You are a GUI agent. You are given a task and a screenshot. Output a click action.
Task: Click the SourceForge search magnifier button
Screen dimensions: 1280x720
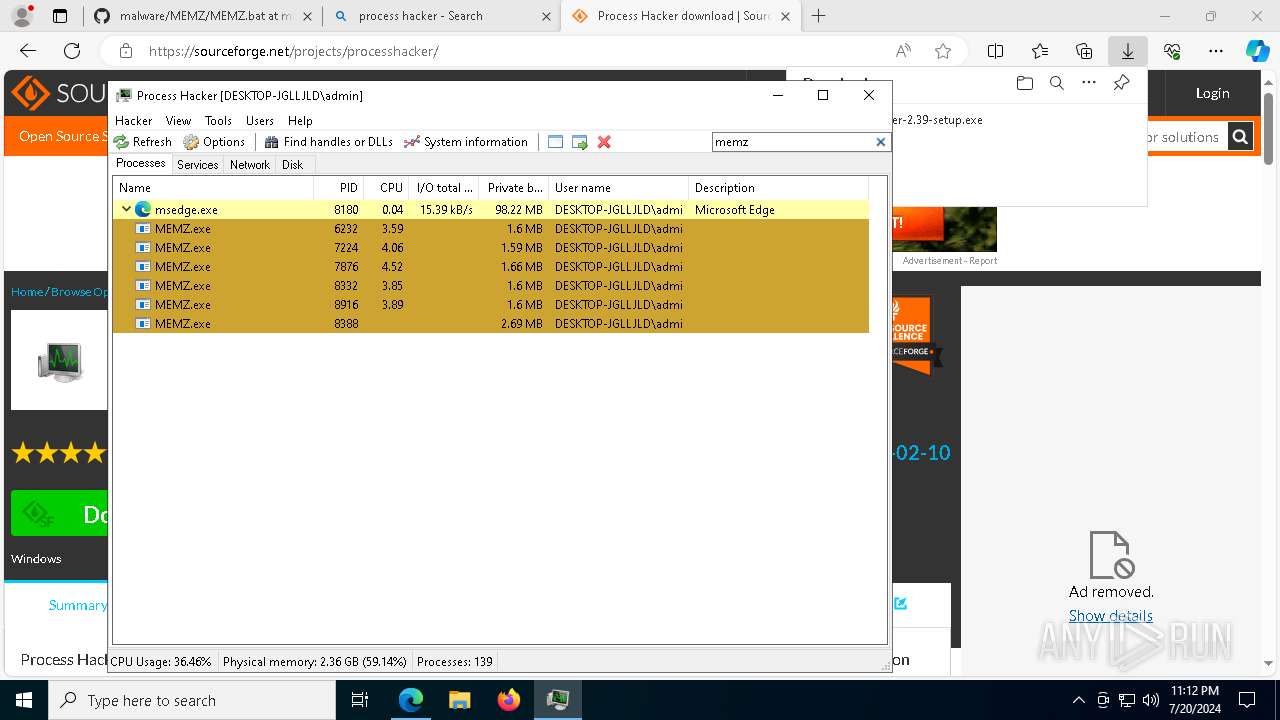coord(1240,137)
